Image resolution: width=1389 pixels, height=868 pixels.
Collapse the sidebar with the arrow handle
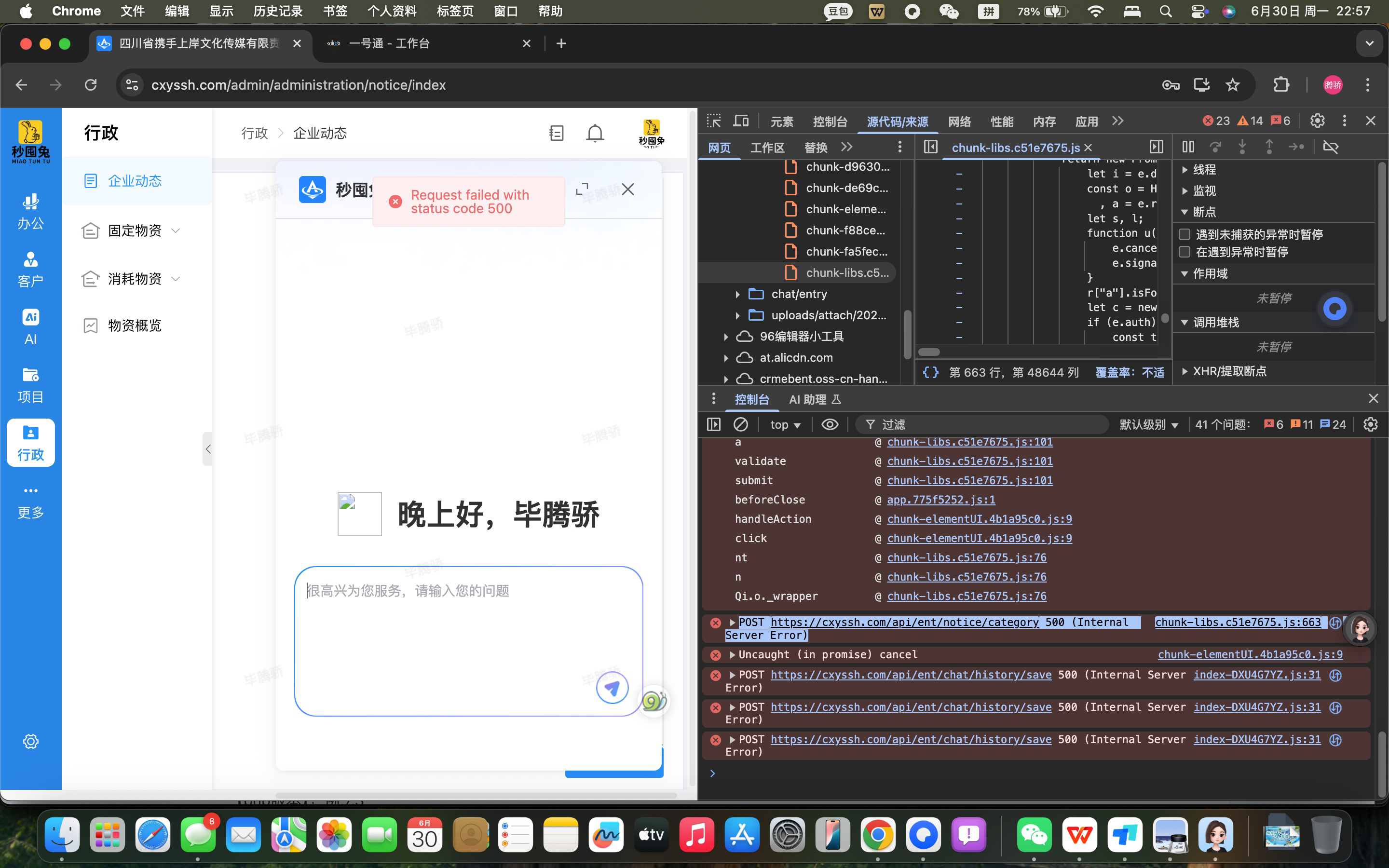tap(208, 449)
